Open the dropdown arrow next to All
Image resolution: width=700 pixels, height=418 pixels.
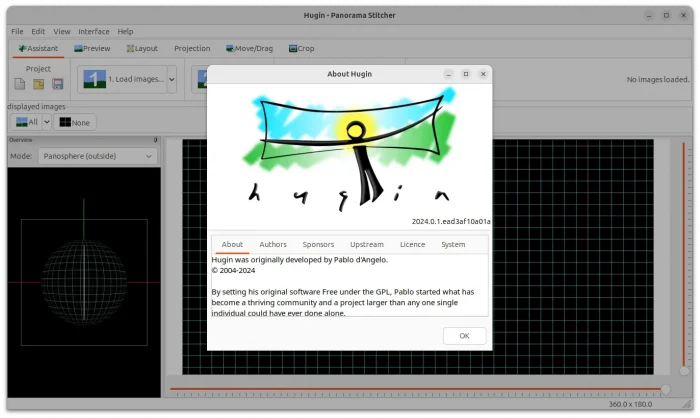[46, 122]
